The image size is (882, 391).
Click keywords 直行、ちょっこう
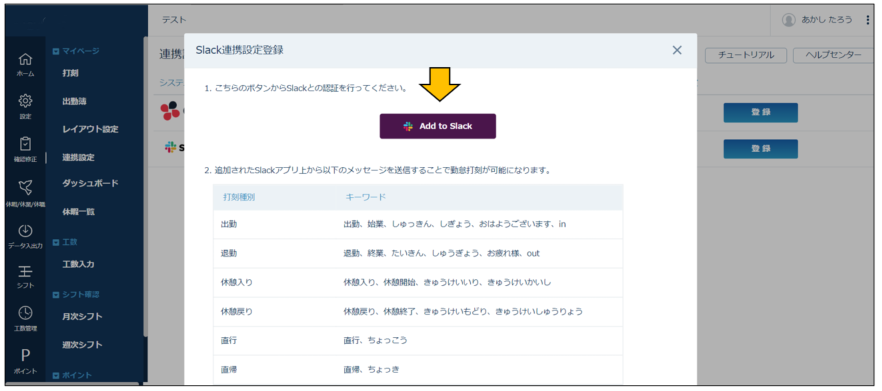point(375,340)
